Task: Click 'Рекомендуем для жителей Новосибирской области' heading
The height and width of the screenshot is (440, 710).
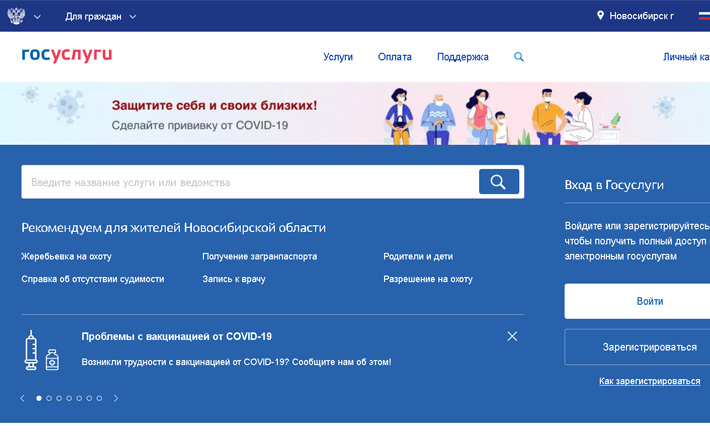Action: 173,228
